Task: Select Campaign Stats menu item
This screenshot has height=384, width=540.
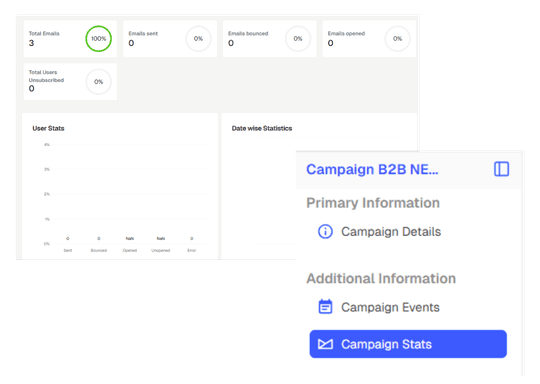Action: [x=408, y=344]
